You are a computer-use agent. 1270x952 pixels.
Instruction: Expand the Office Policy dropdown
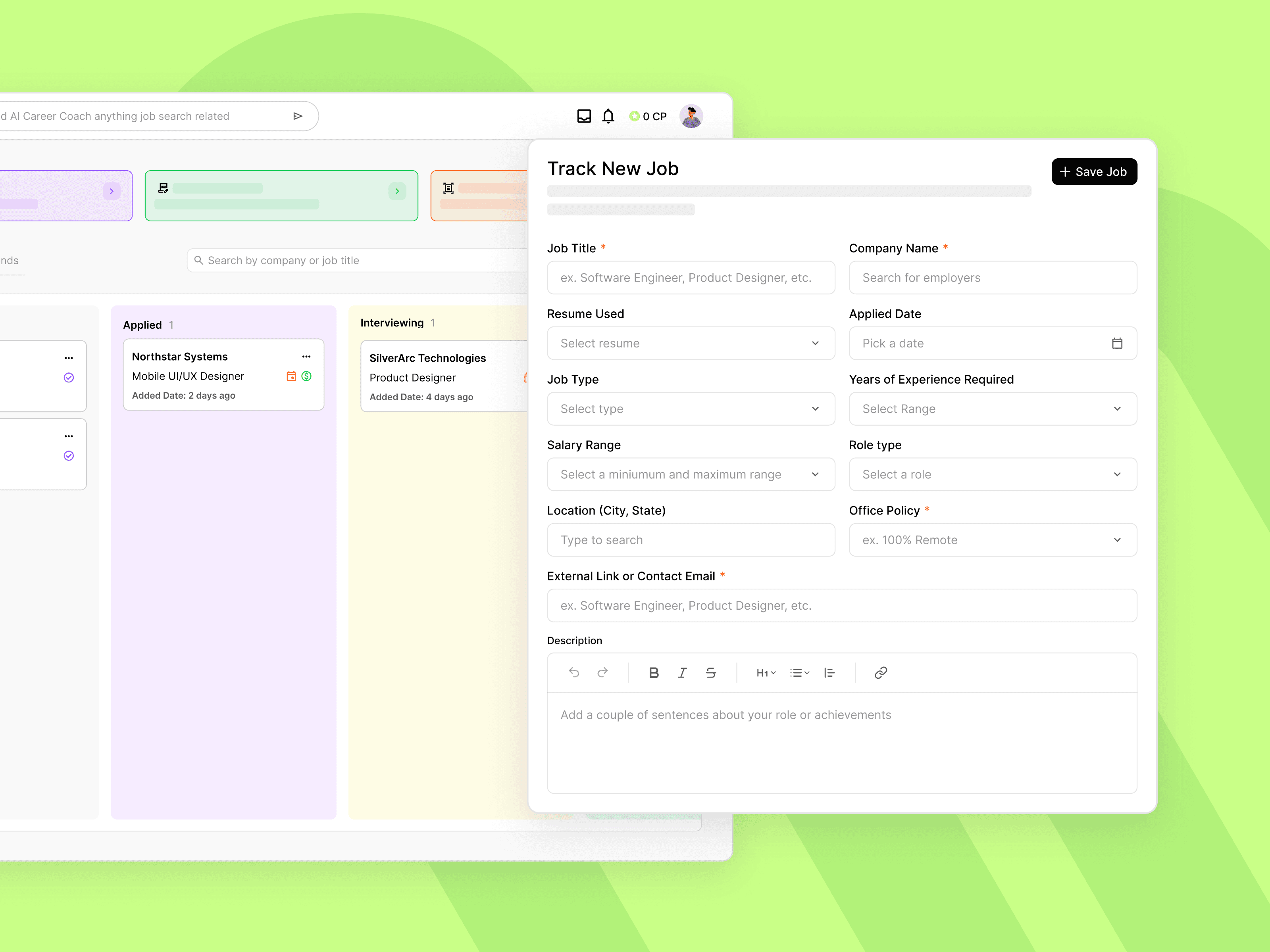pos(992,540)
